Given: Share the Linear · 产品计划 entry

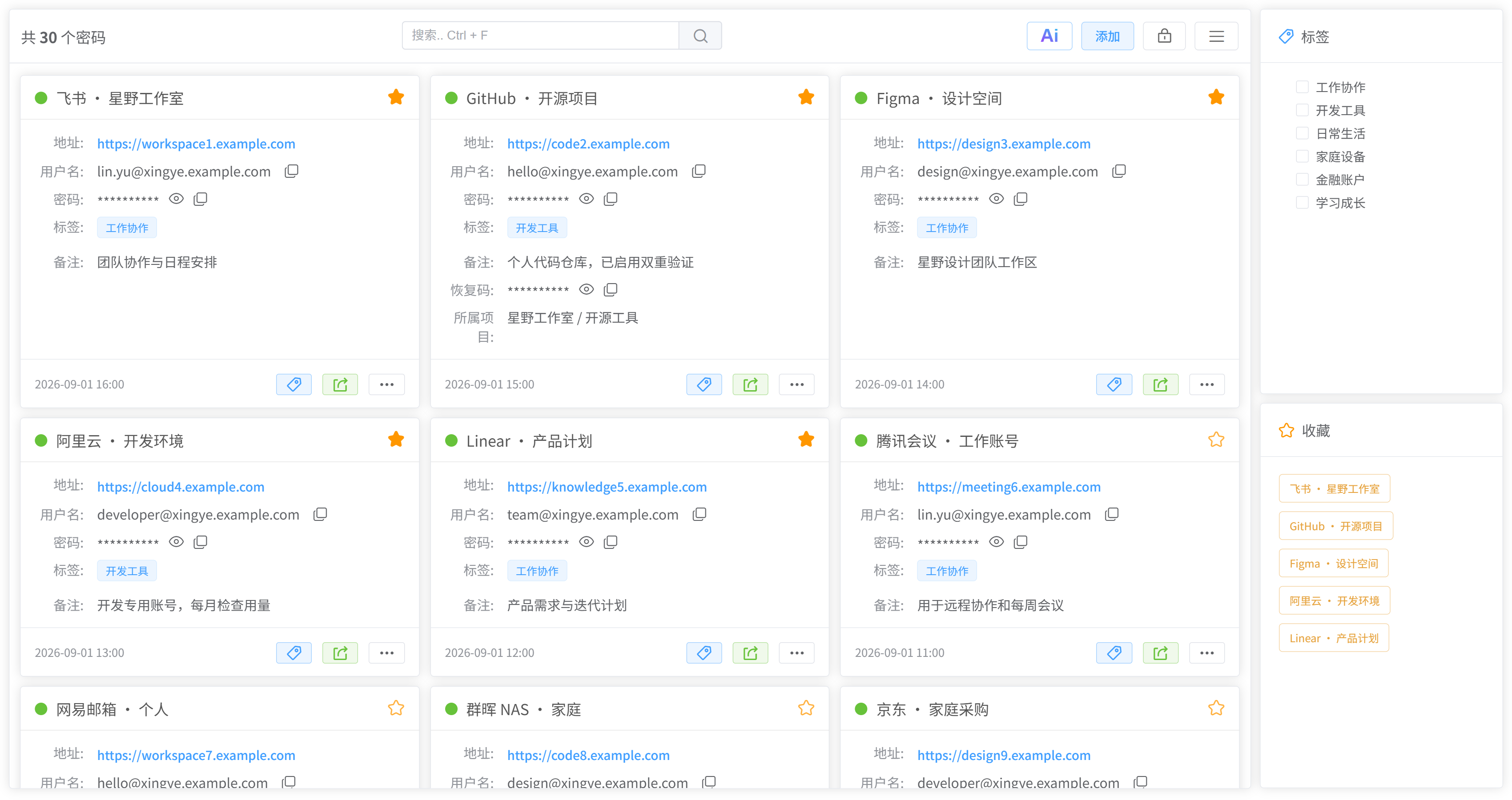Looking at the screenshot, I should click(750, 653).
